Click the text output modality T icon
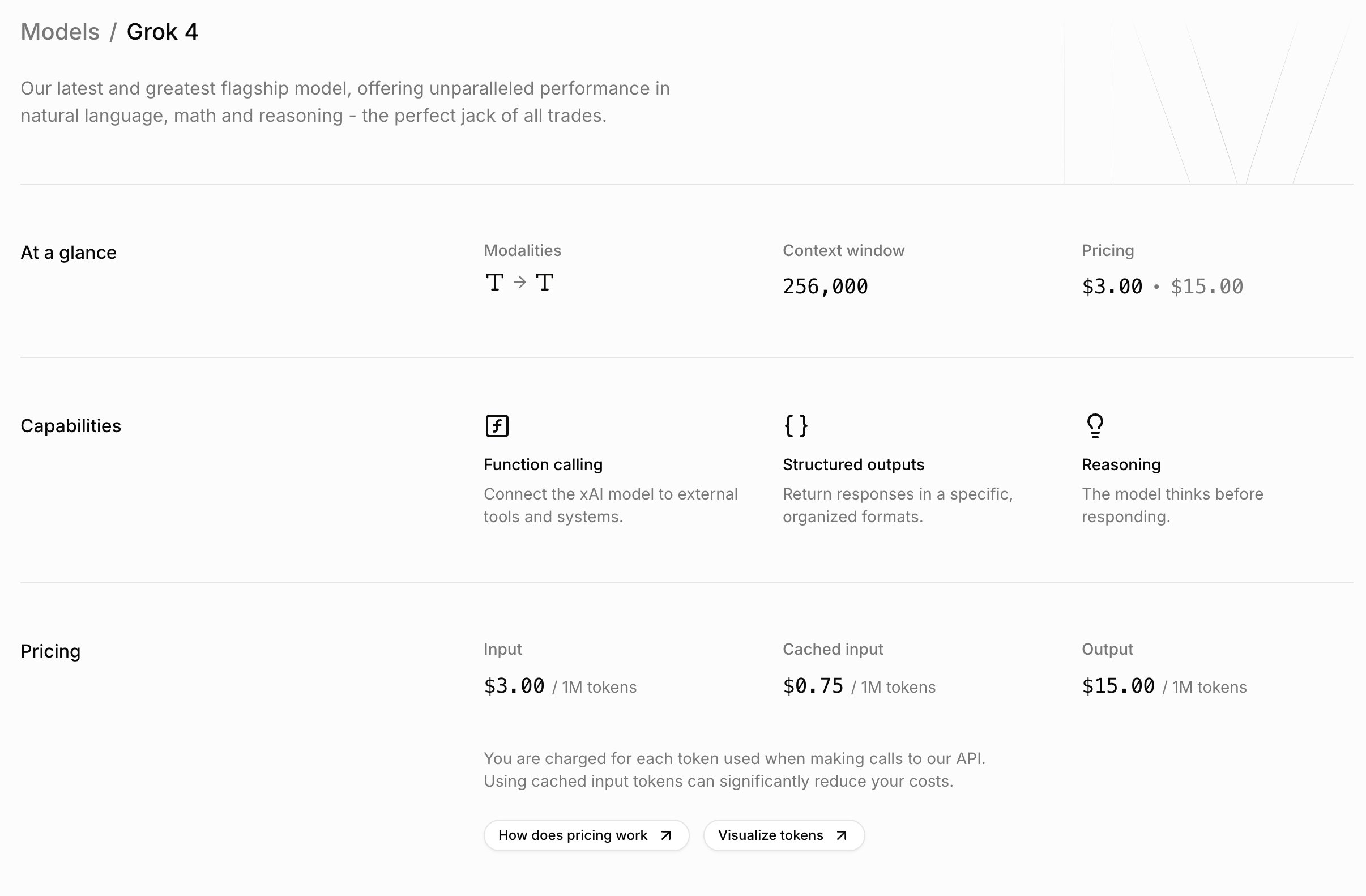The height and width of the screenshot is (896, 1366). click(x=544, y=283)
